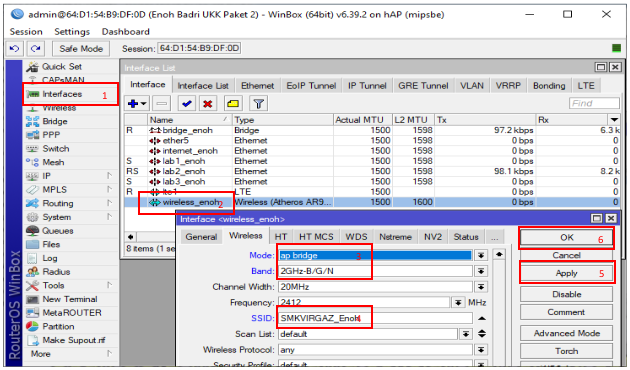Click the filter funnel icon
This screenshot has width=630, height=370.
pos(259,104)
